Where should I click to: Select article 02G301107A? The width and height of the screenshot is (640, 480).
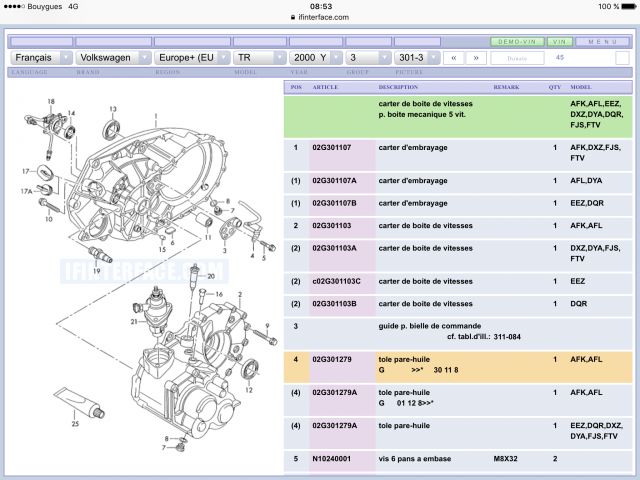334,180
